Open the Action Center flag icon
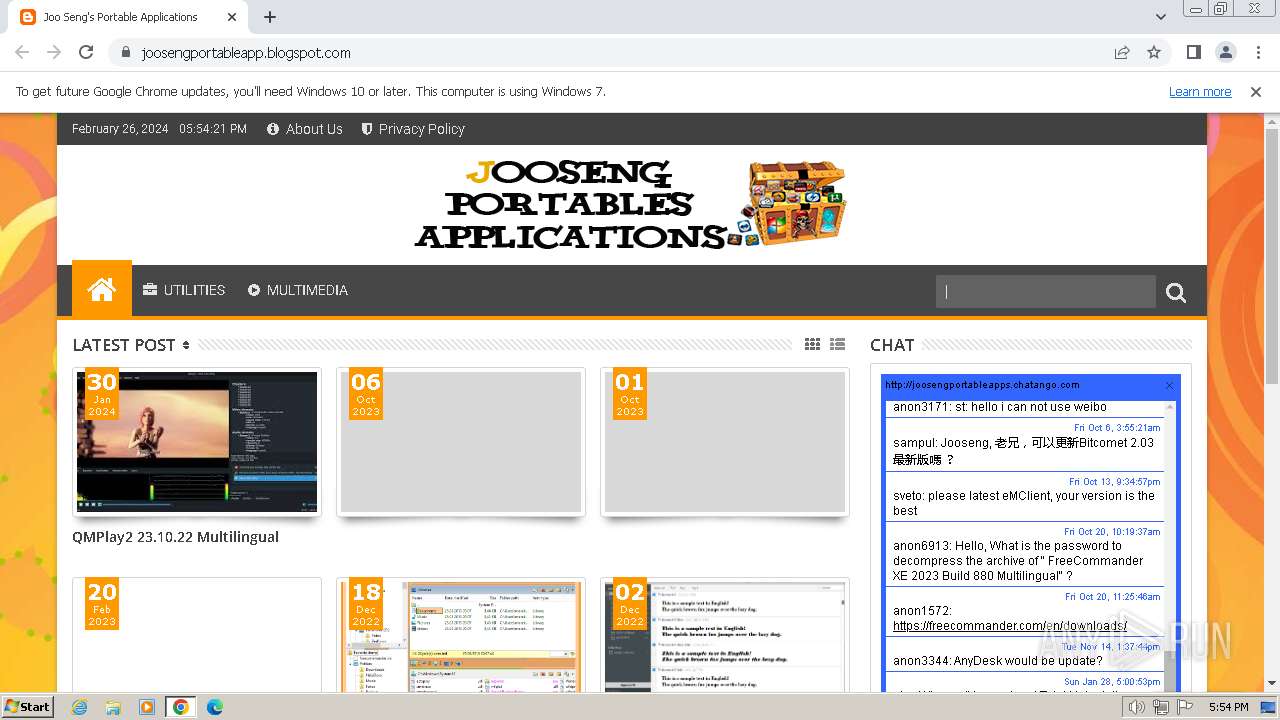Image resolution: width=1280 pixels, height=720 pixels. tap(1184, 707)
